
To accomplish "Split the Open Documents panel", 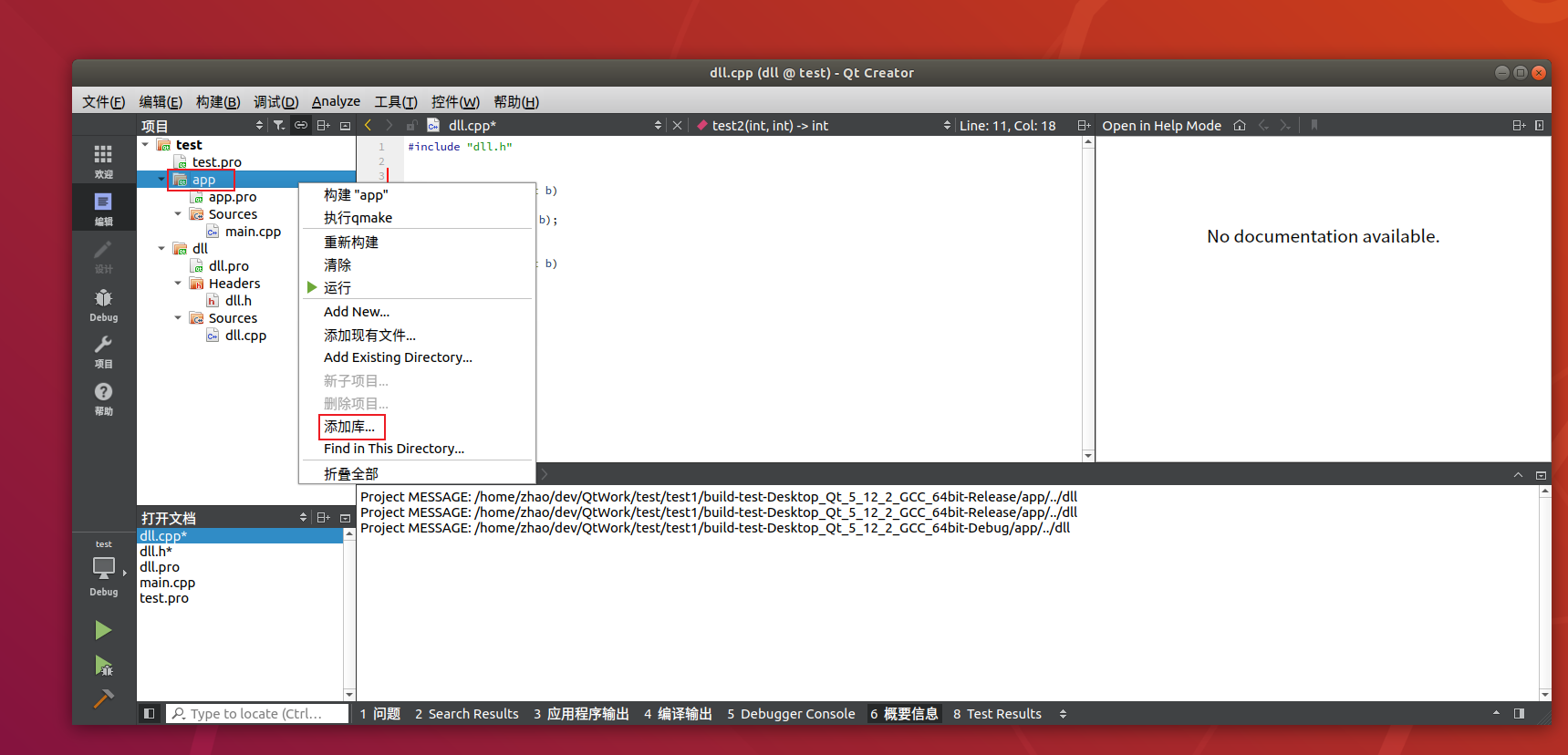I will point(323,518).
